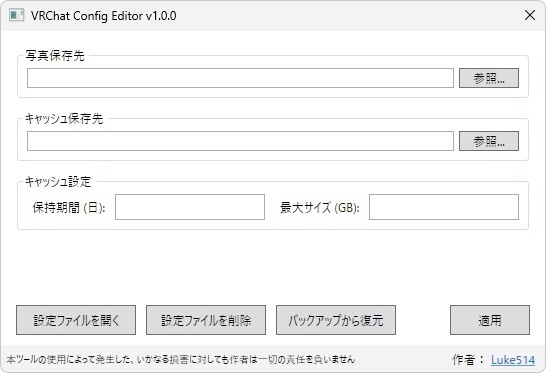The height and width of the screenshot is (373, 546).
Task: Focus the 写真保存先 path input field
Action: coord(240,78)
